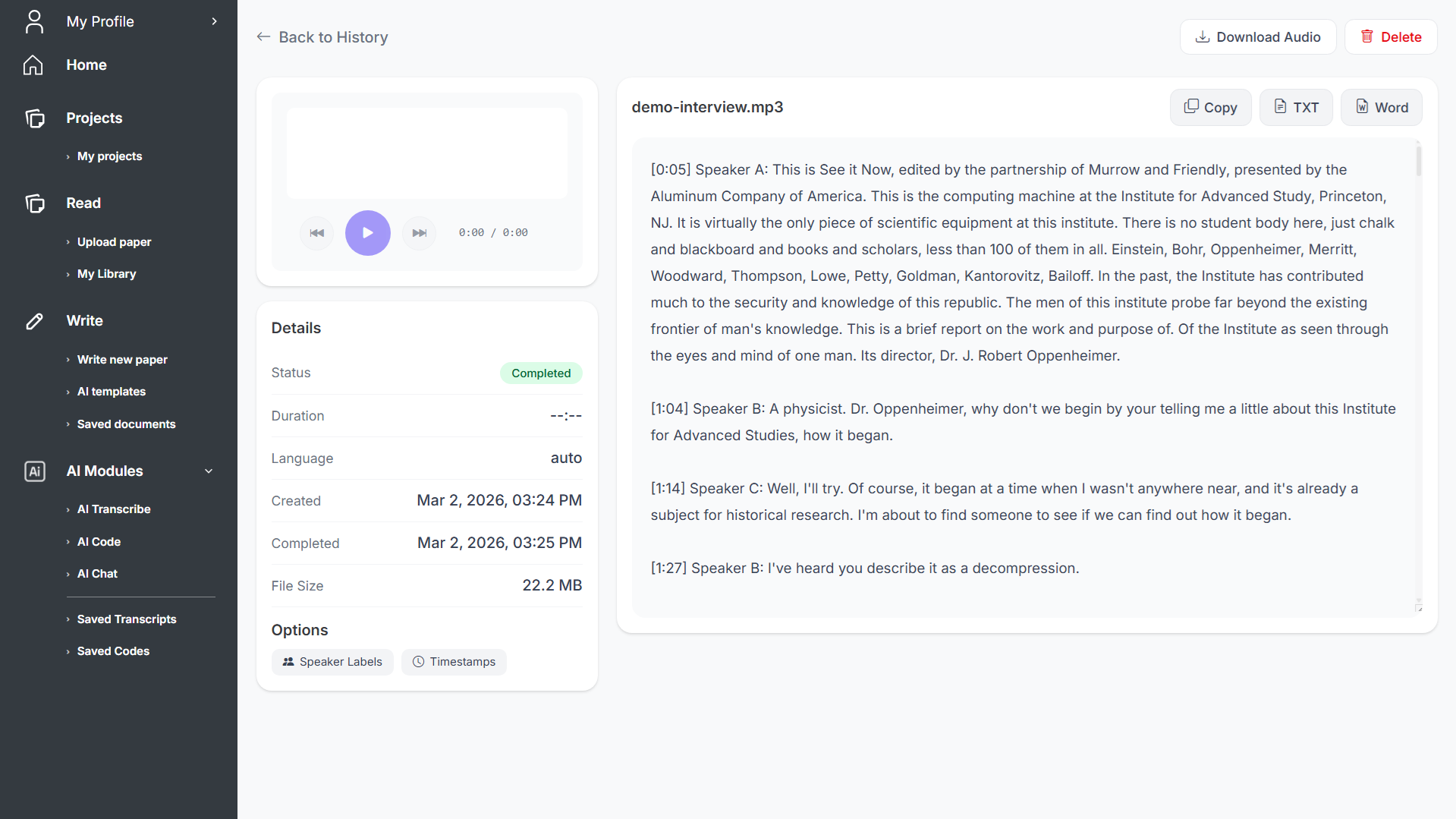The height and width of the screenshot is (819, 1456).
Task: Open the AI Transcribe module
Action: coord(114,509)
